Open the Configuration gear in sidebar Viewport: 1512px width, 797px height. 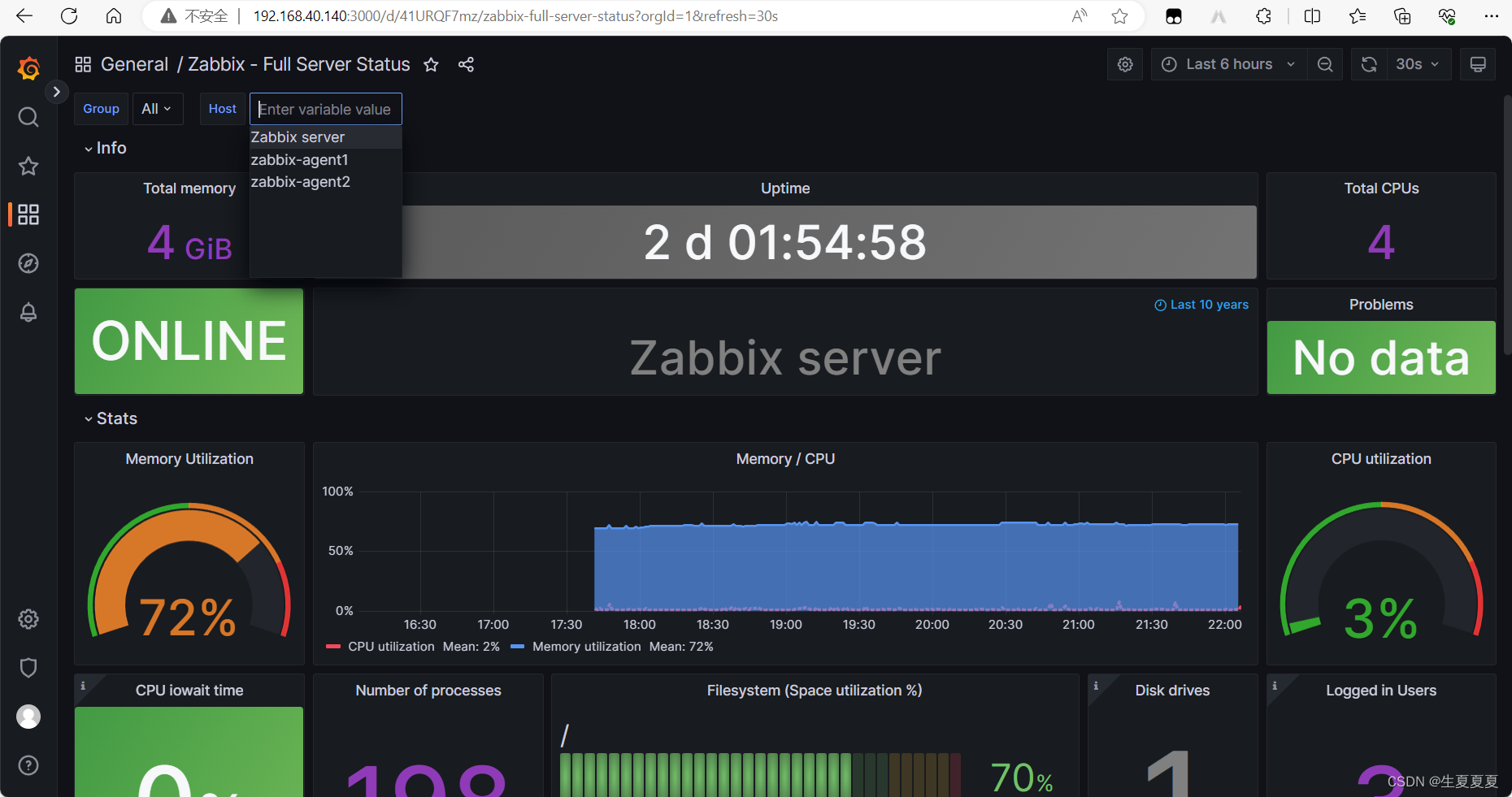(x=28, y=619)
